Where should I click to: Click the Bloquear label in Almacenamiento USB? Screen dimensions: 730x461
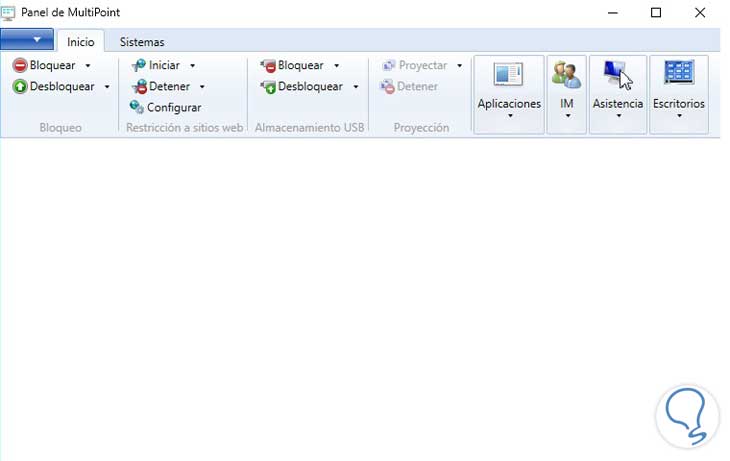pos(301,66)
